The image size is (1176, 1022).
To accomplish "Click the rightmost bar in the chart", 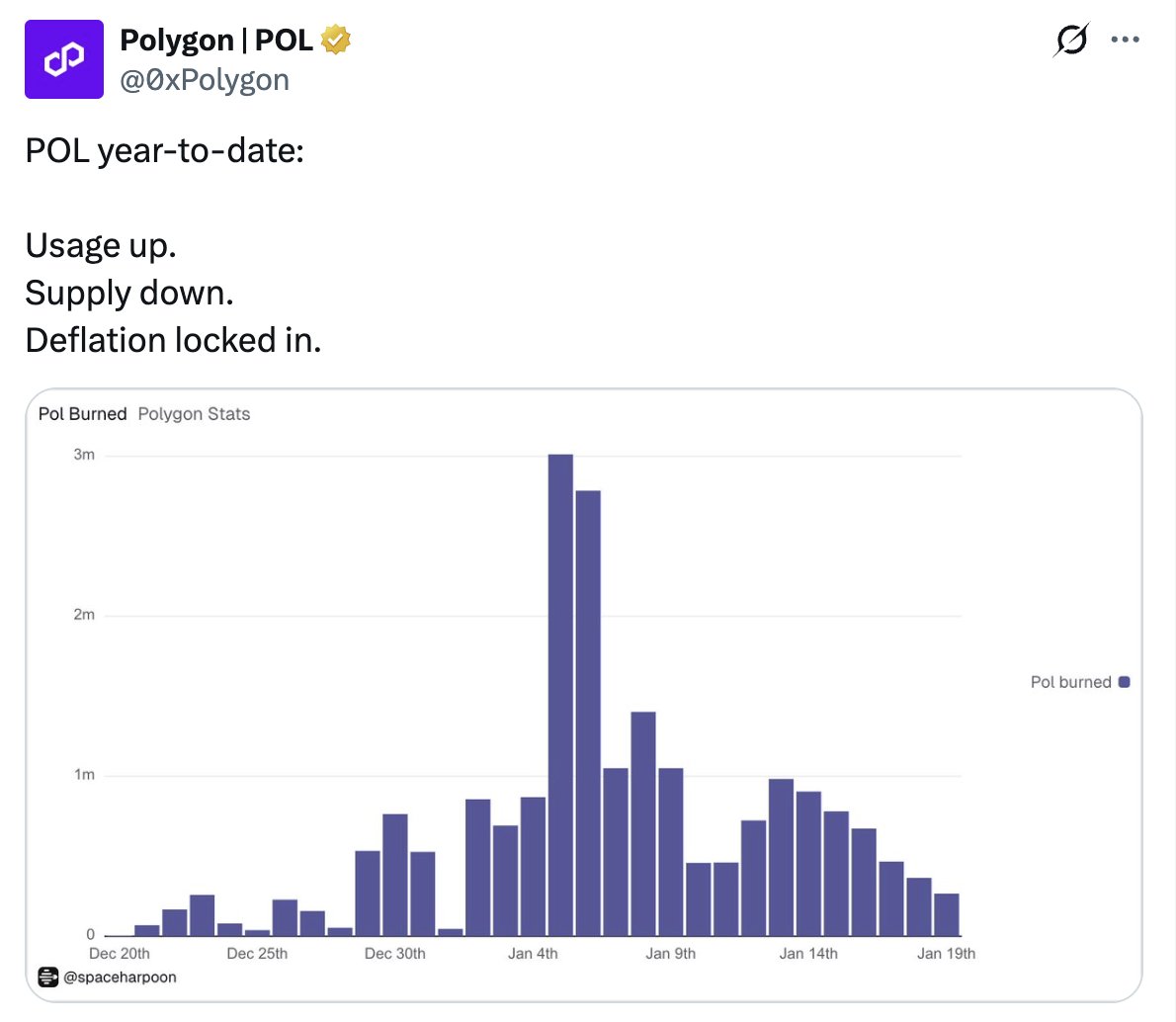I will click(947, 914).
